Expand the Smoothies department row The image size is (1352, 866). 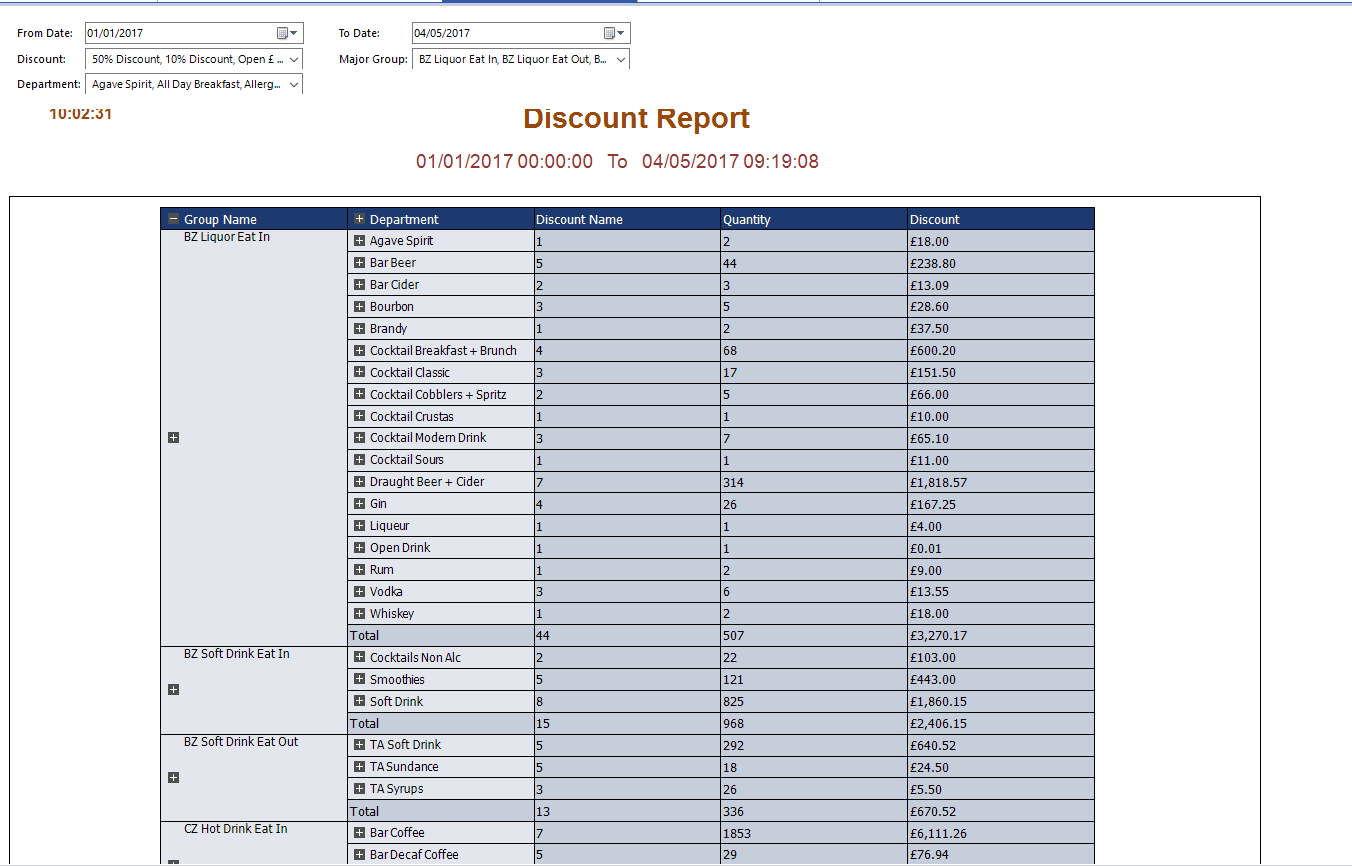359,679
